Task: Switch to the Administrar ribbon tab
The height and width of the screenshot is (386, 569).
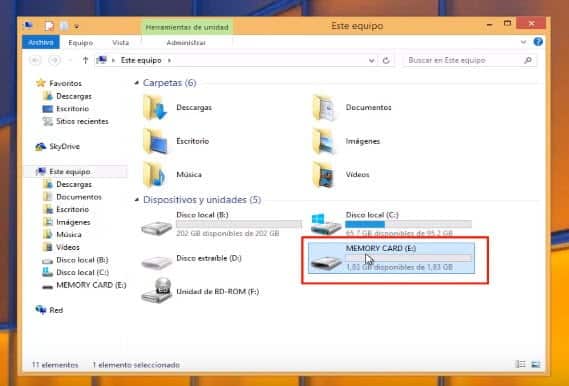Action: click(186, 43)
